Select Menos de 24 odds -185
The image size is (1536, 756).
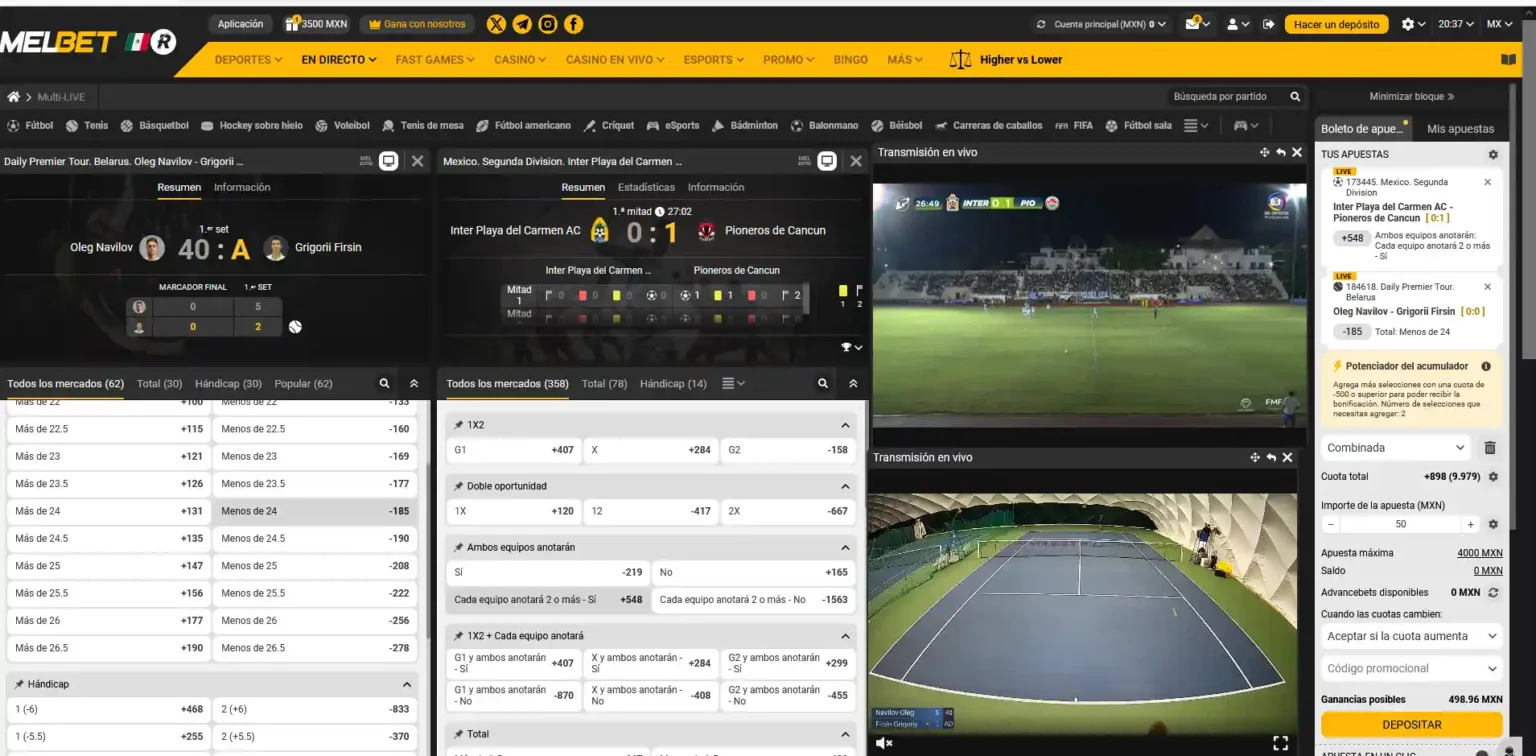(x=315, y=511)
